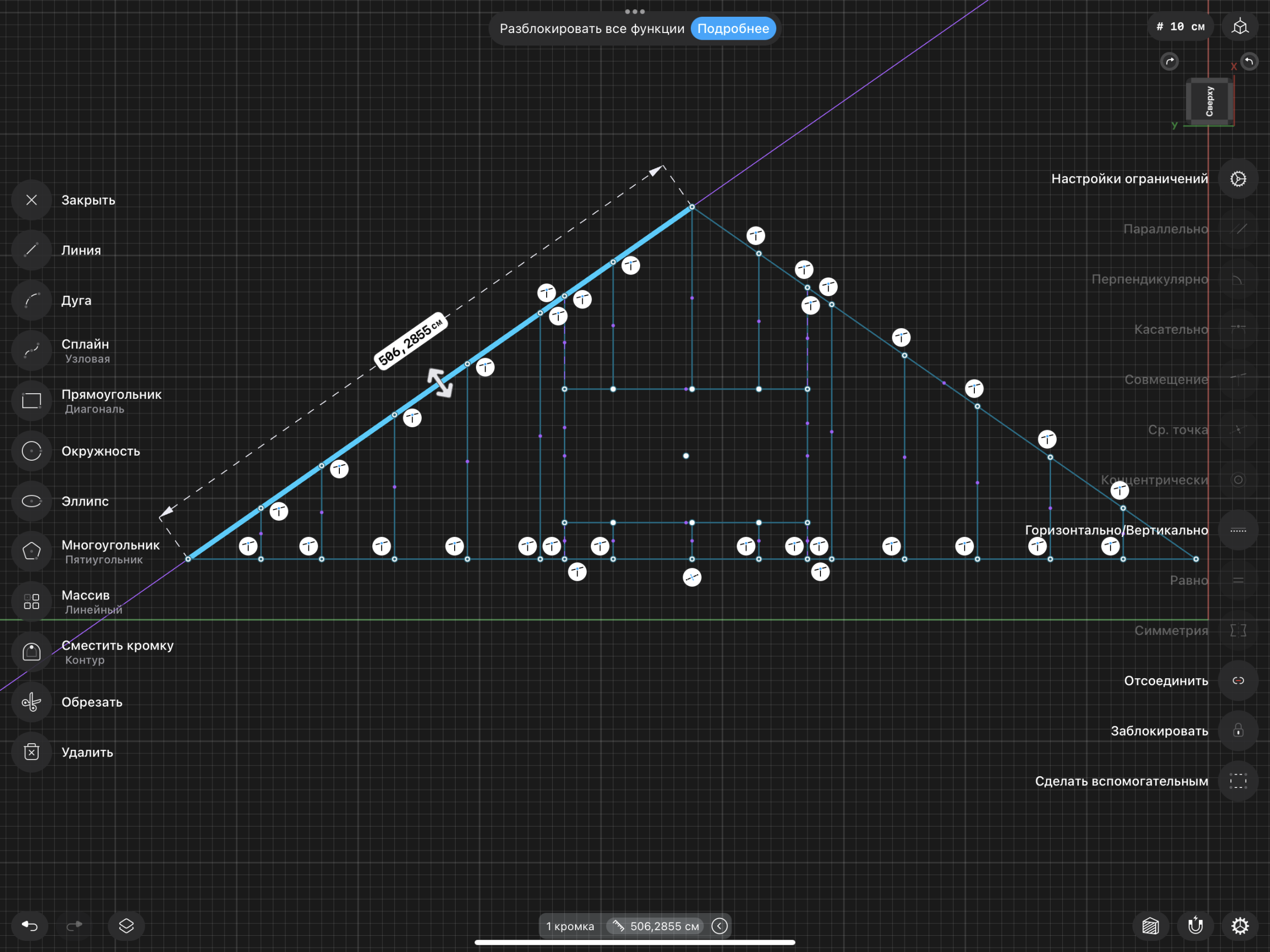
Task: Open the layers stack icon at bottom left
Action: tap(126, 926)
